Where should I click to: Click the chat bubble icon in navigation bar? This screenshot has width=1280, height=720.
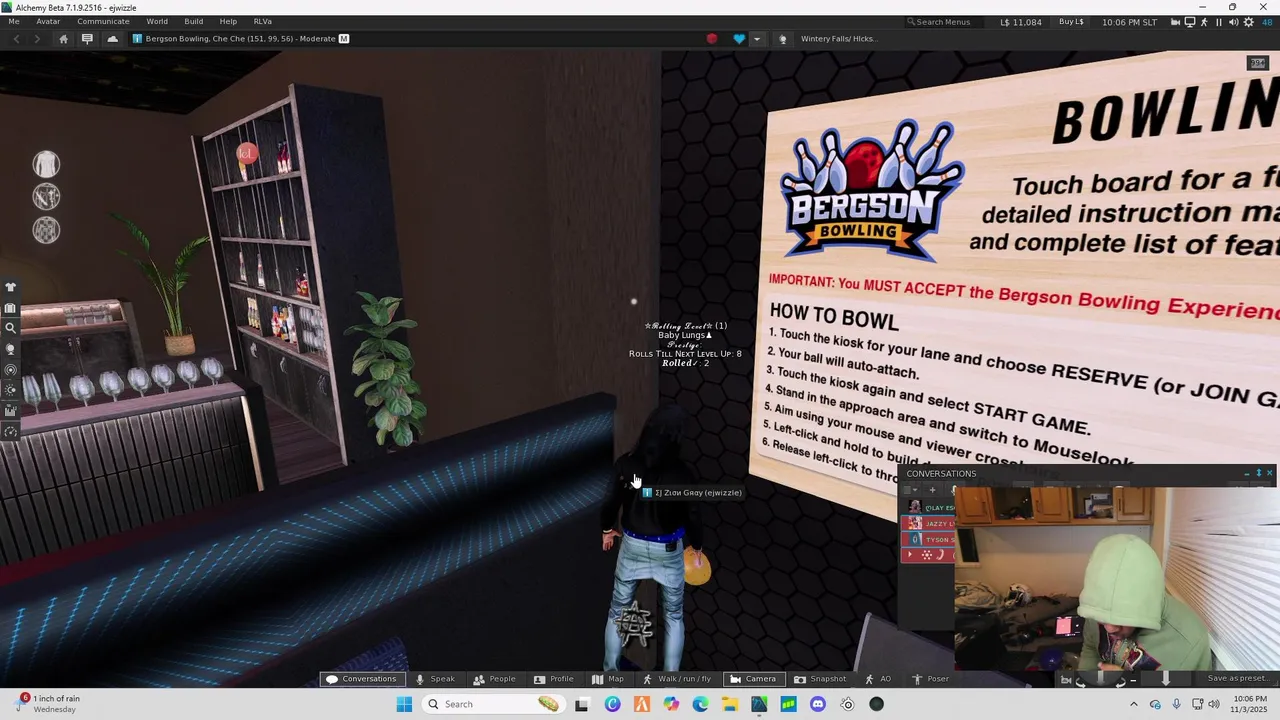pos(87,39)
